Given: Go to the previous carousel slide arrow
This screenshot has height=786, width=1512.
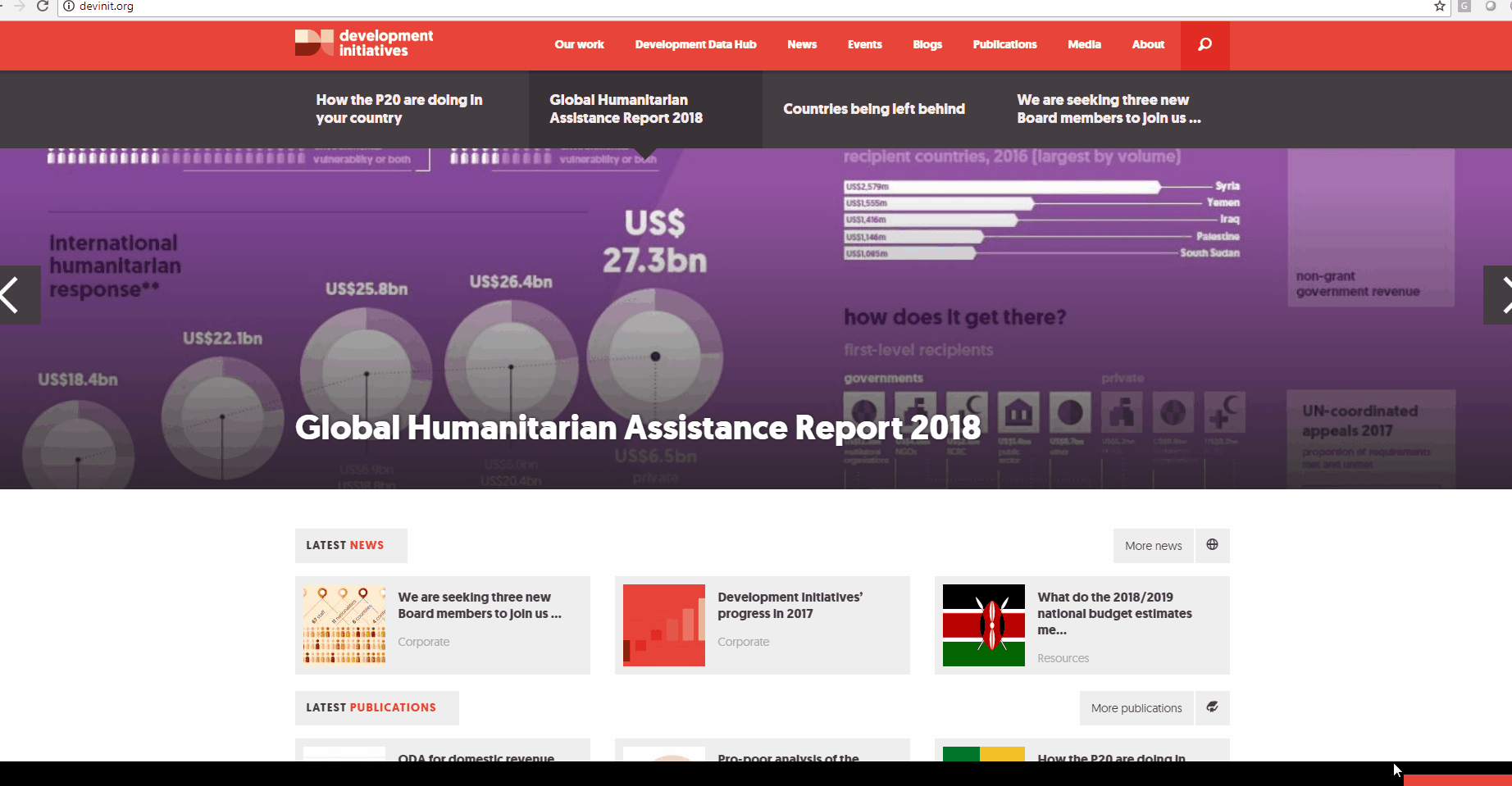Looking at the screenshot, I should pos(20,294).
